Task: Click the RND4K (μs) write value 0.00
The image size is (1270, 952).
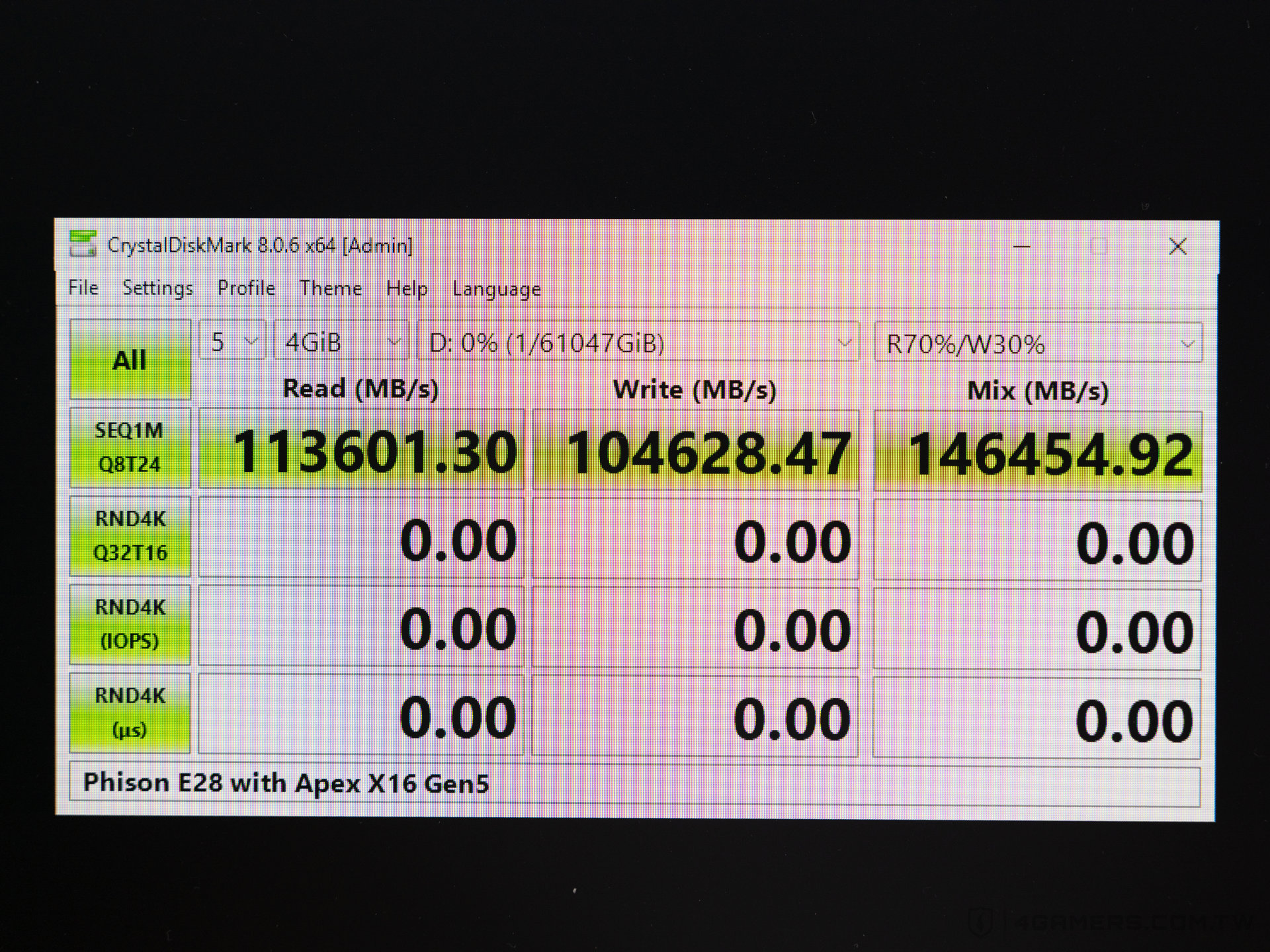Action: [x=696, y=716]
